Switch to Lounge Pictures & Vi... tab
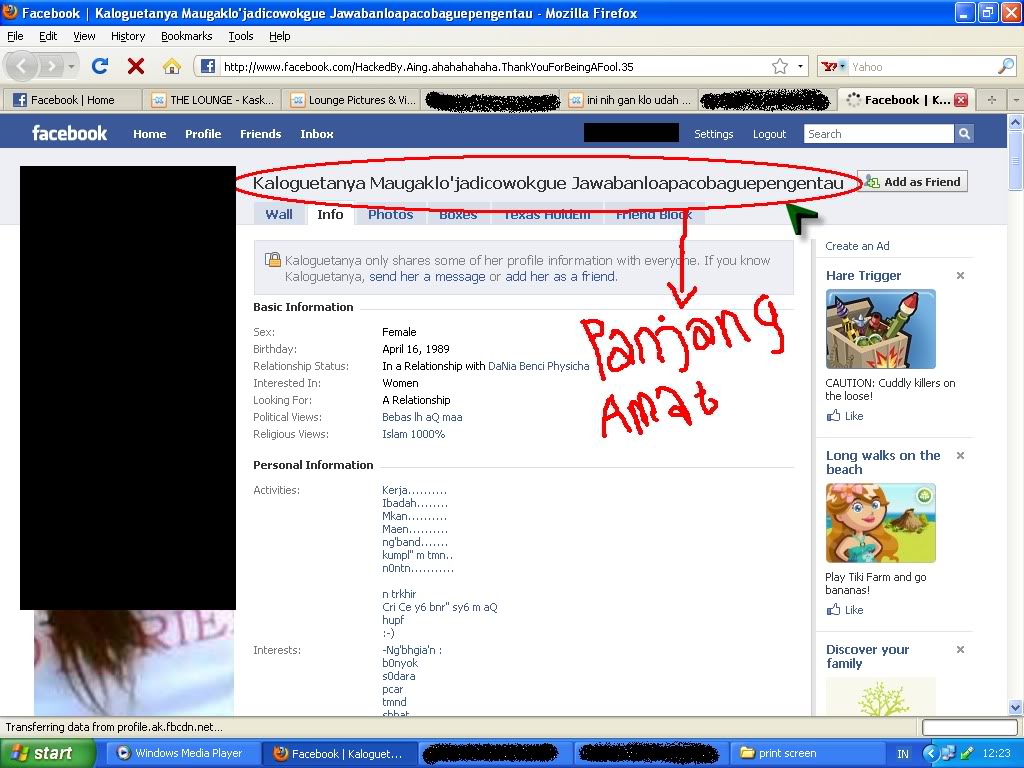 coord(353,100)
